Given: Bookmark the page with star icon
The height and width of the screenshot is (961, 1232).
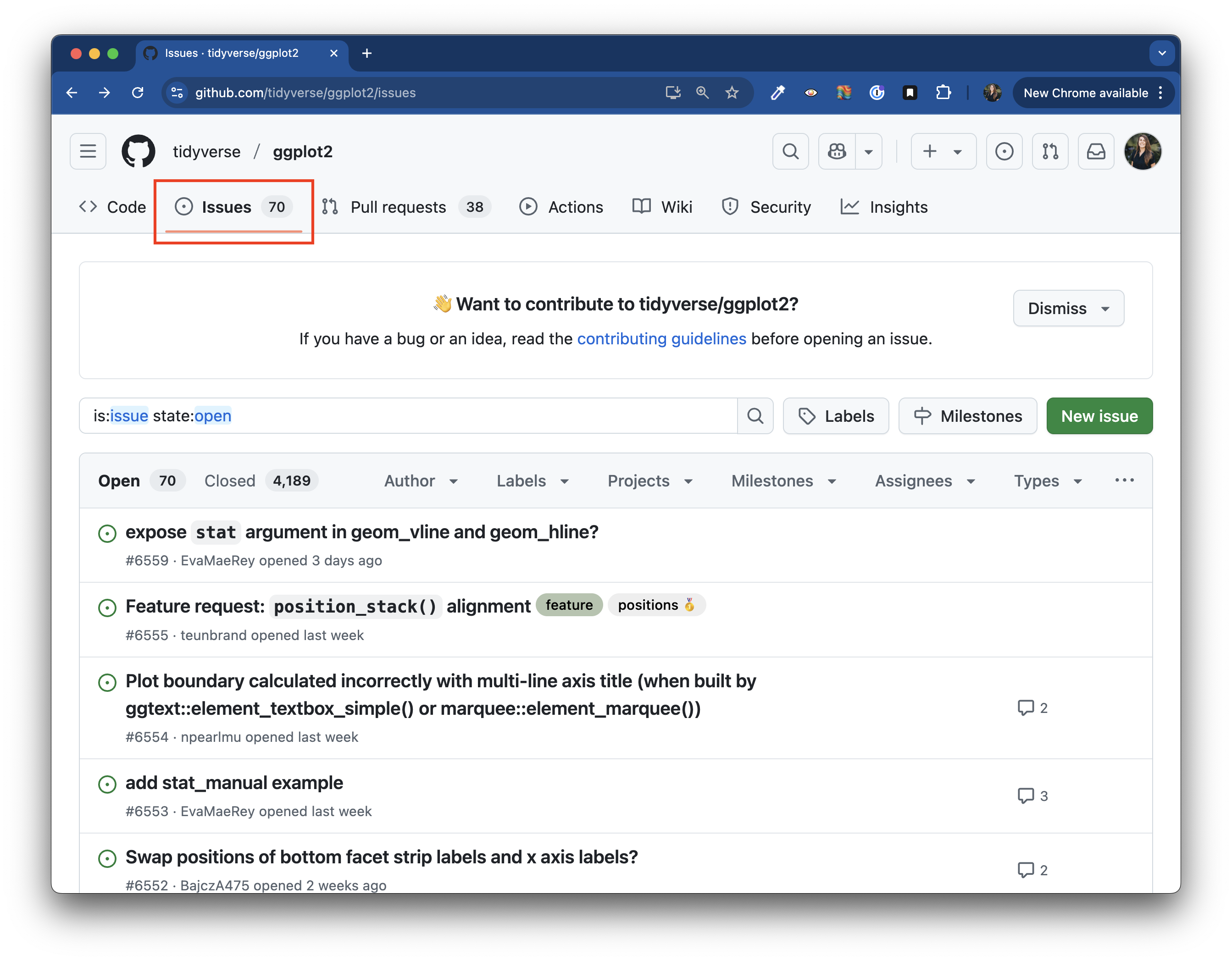Looking at the screenshot, I should coord(732,93).
